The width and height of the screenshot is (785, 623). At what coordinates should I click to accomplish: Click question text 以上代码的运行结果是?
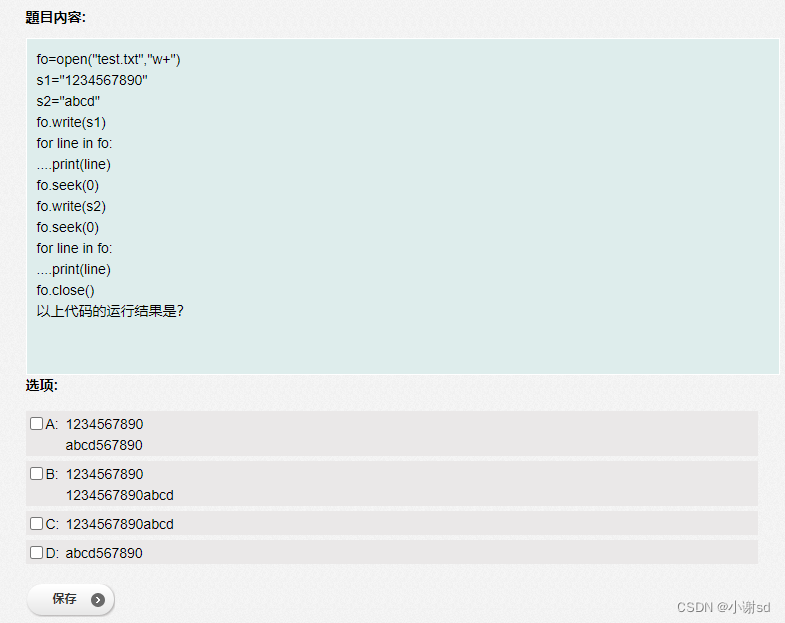click(110, 311)
